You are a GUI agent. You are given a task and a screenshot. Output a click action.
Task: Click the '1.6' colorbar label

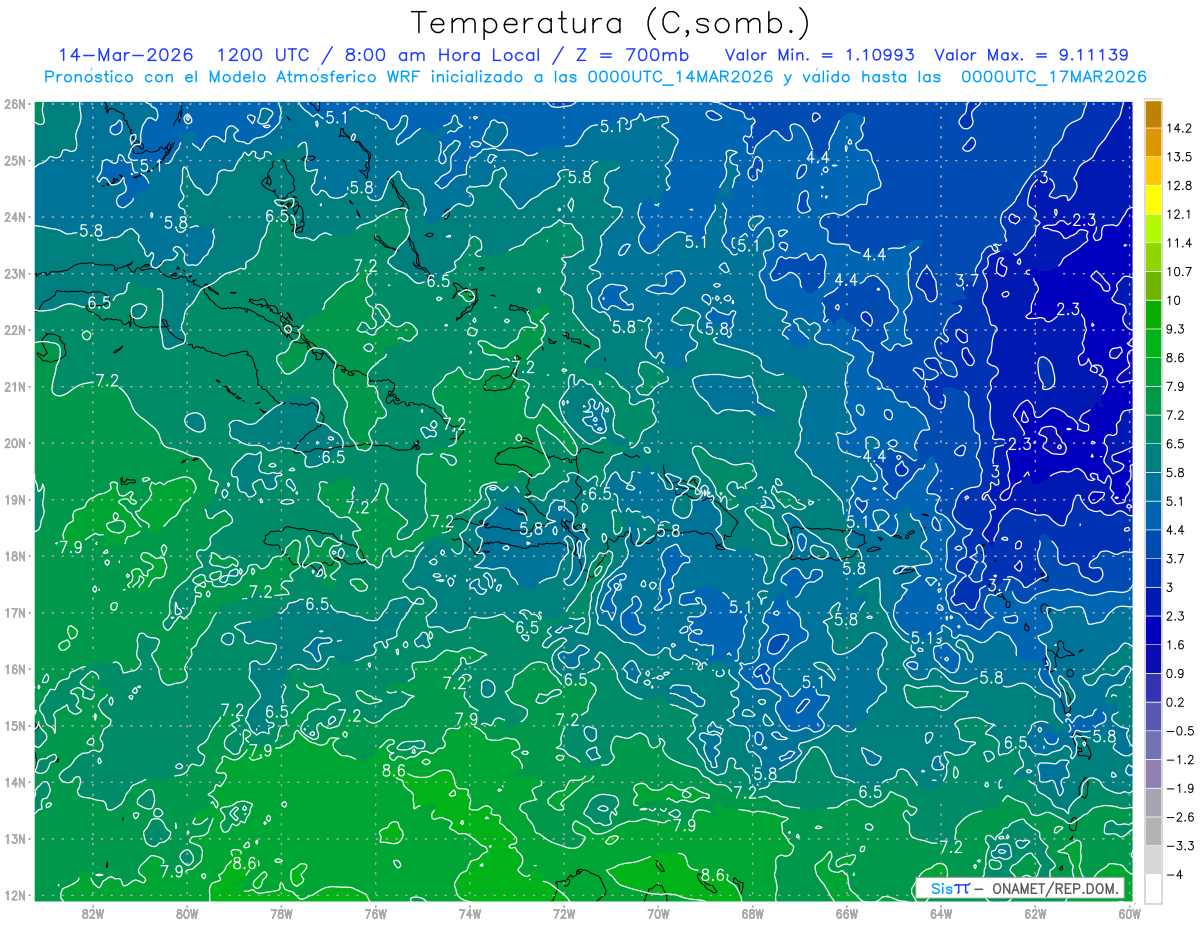(1175, 644)
